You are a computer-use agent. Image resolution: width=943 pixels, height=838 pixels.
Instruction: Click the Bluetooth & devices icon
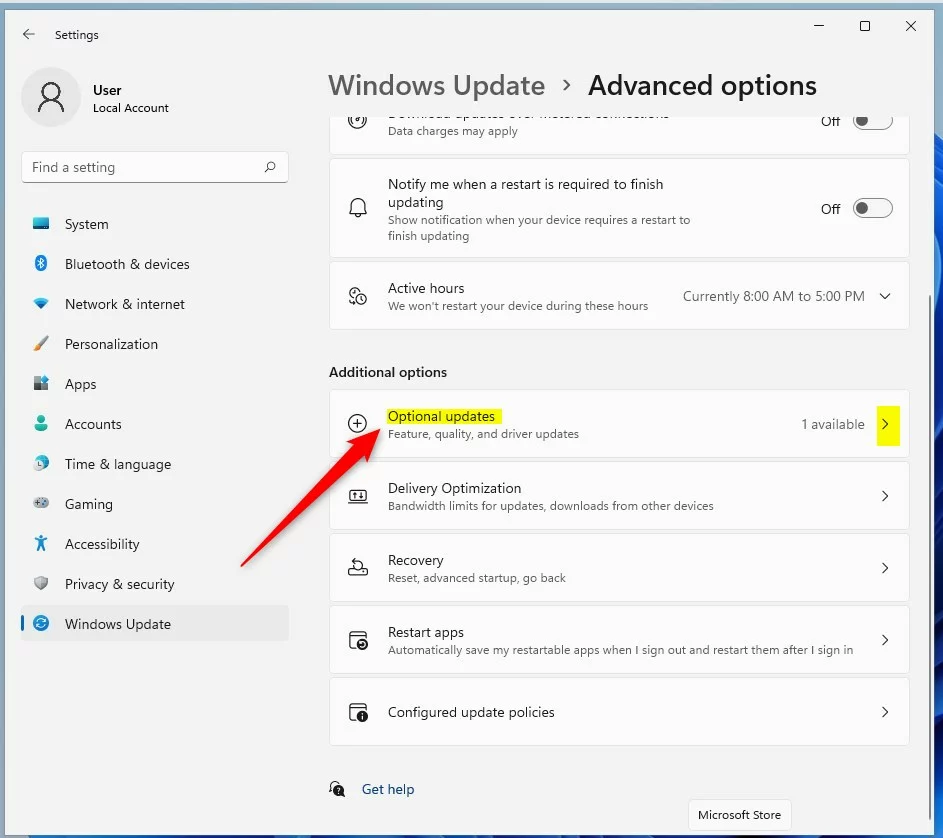click(x=41, y=264)
